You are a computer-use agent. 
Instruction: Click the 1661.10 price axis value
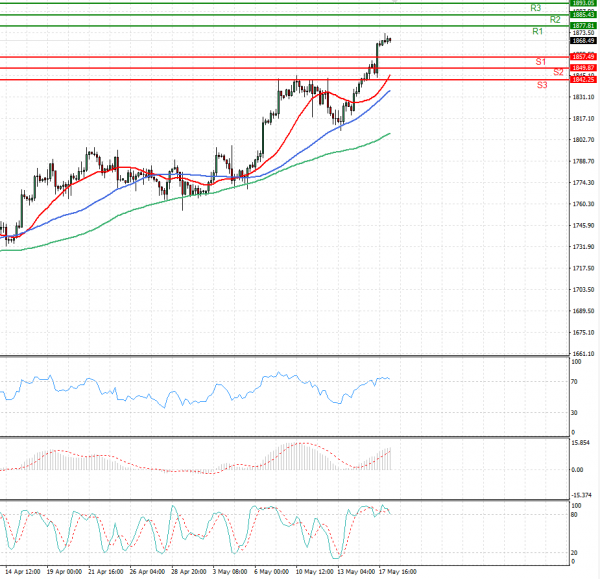tap(583, 354)
